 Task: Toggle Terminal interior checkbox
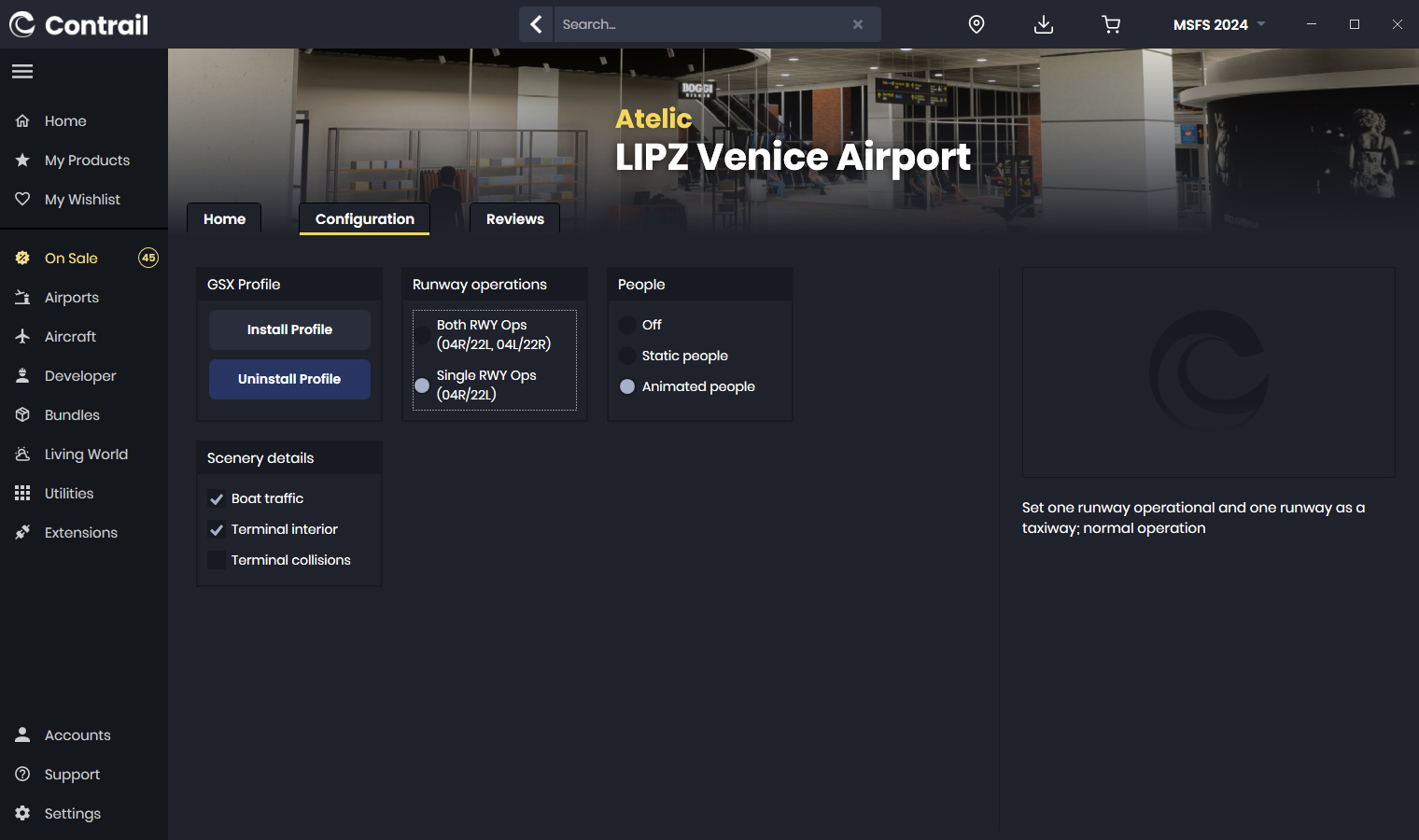click(217, 529)
